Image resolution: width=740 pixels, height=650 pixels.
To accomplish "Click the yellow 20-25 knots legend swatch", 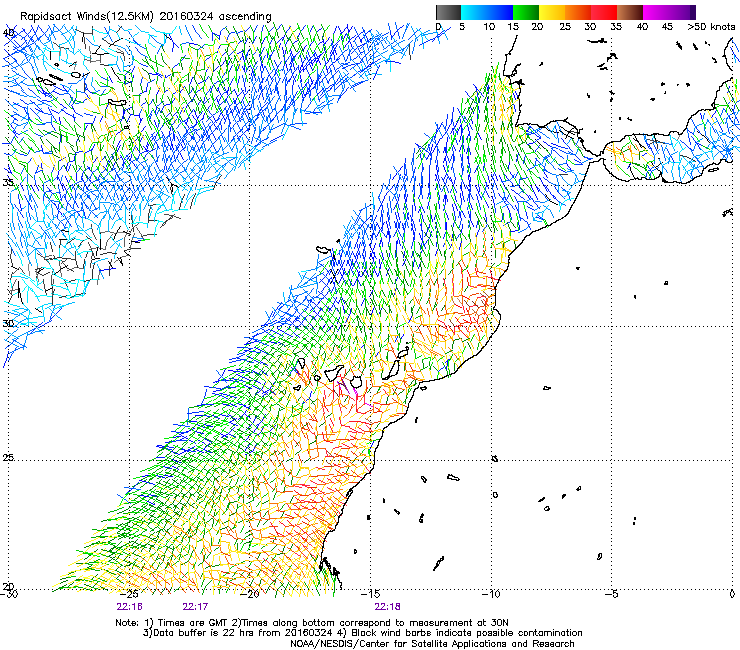I will [x=552, y=12].
